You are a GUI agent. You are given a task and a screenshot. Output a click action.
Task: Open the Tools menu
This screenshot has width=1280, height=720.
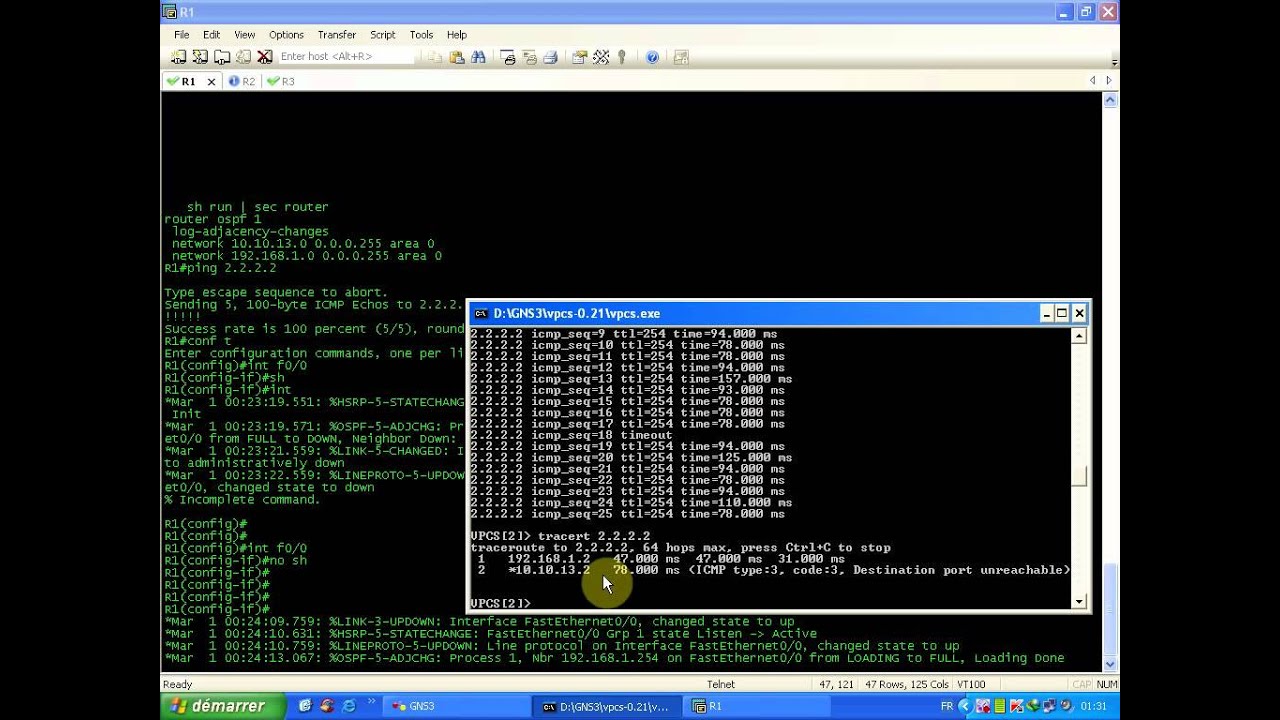click(x=422, y=35)
